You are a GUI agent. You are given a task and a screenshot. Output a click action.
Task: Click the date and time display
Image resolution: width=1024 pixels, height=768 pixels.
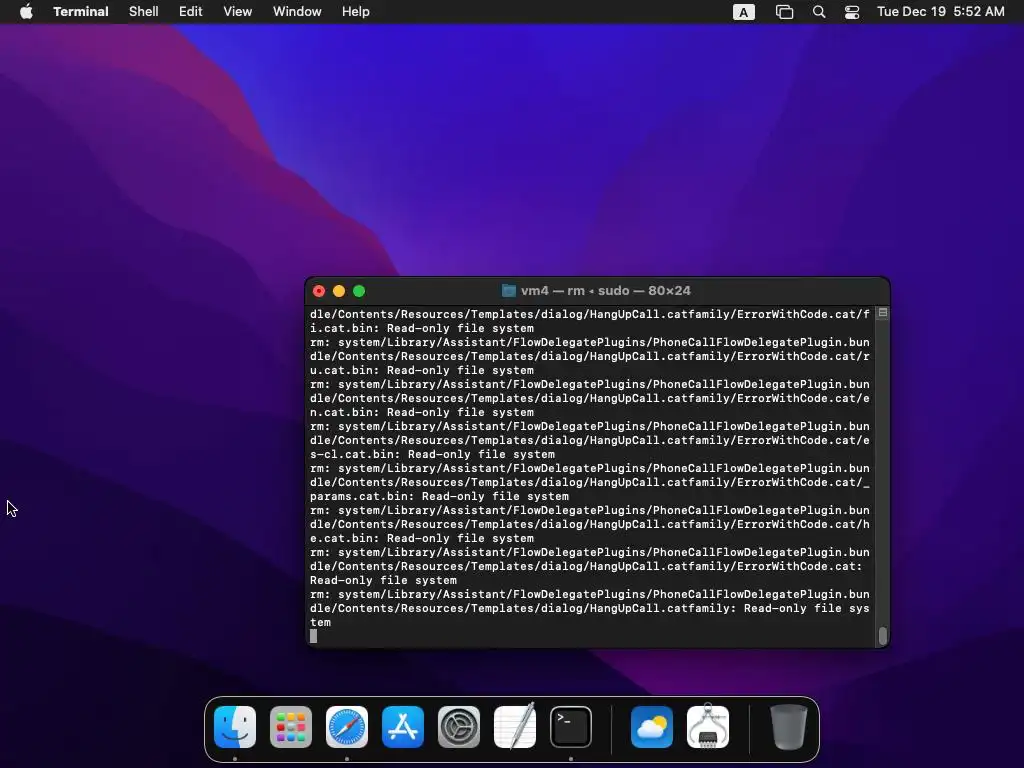click(940, 12)
